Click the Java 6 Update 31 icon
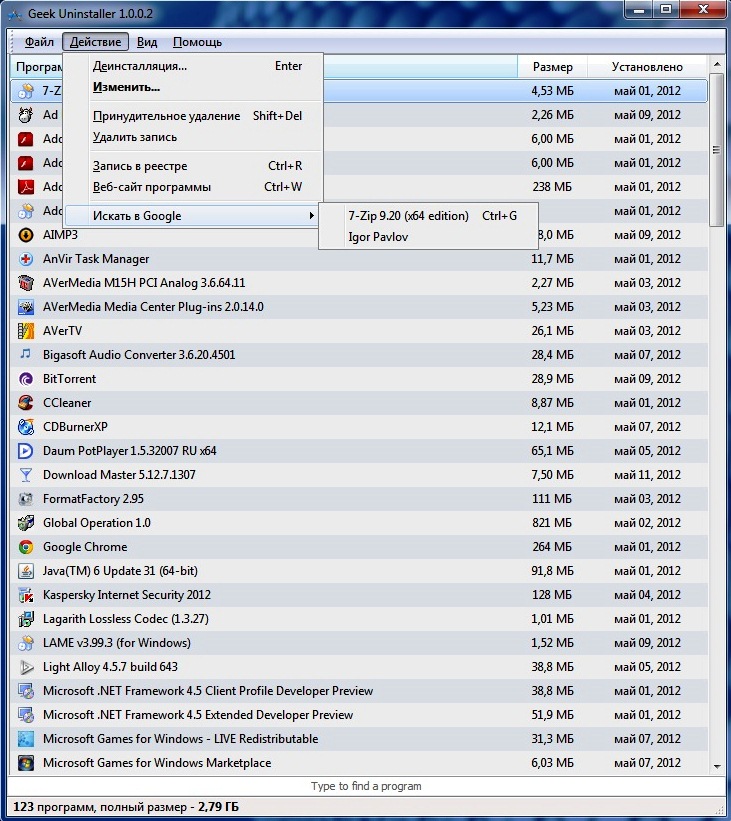This screenshot has height=821, width=731. 26,571
